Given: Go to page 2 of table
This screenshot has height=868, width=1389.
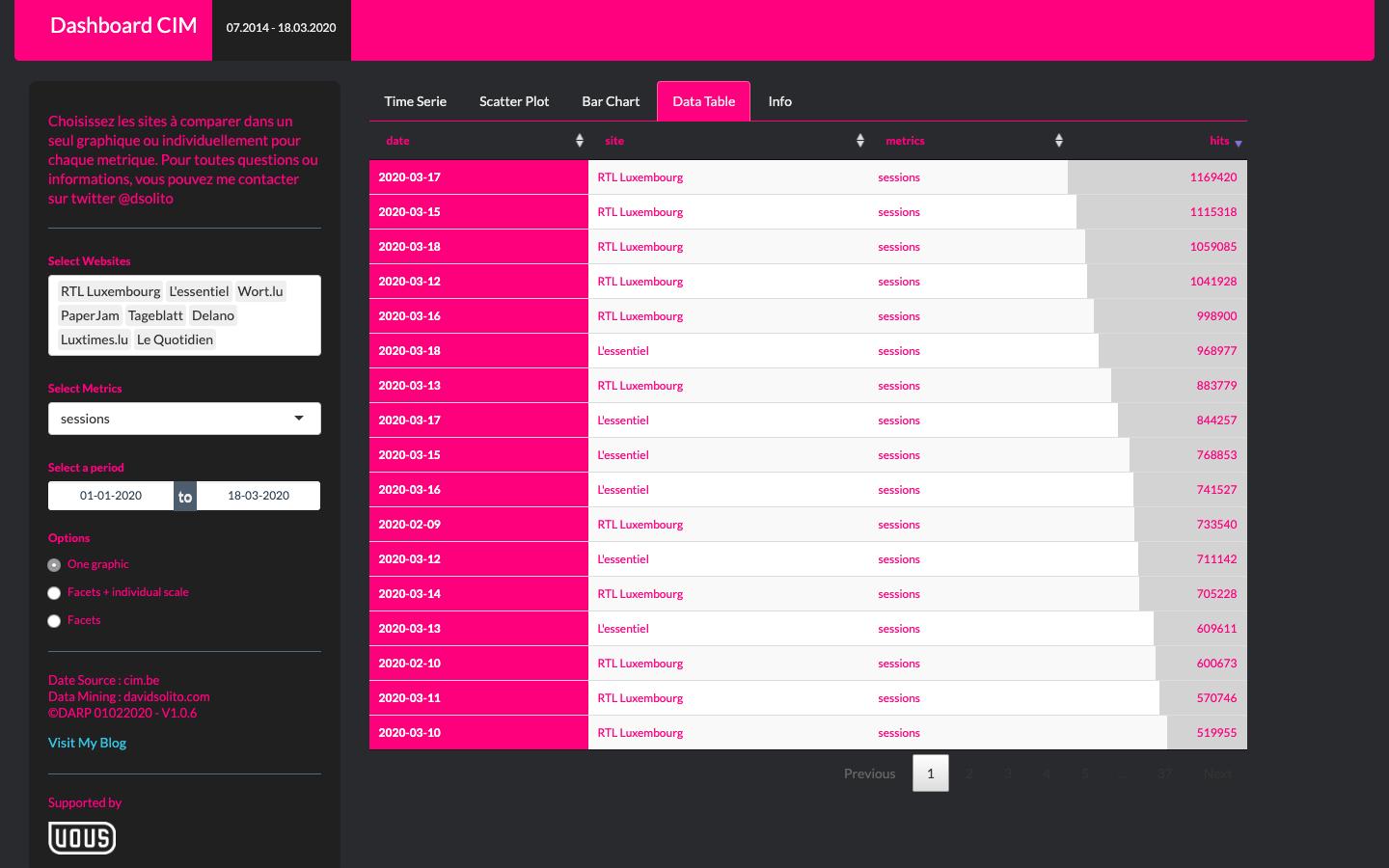Looking at the screenshot, I should (x=968, y=773).
